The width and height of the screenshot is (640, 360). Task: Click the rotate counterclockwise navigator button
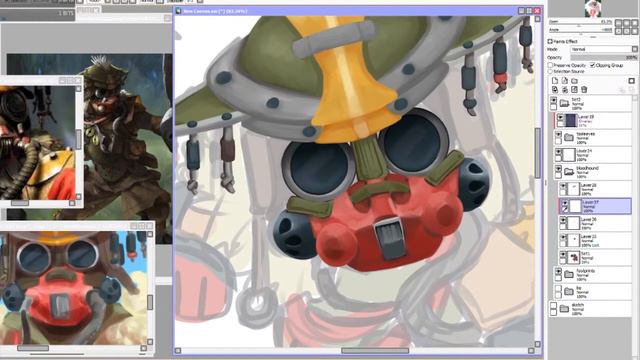(618, 31)
